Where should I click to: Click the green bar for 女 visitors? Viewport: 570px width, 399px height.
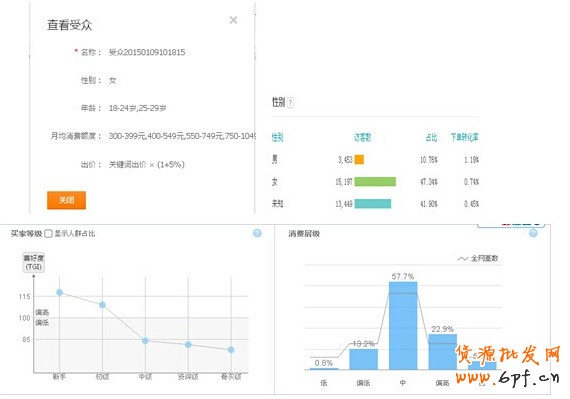coord(375,181)
